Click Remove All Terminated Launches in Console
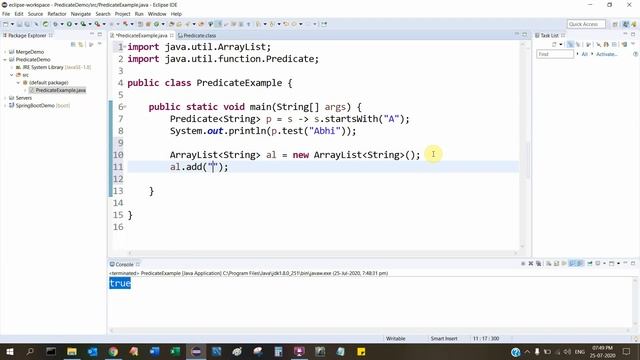Image resolution: width=640 pixels, height=360 pixels. click(x=538, y=264)
